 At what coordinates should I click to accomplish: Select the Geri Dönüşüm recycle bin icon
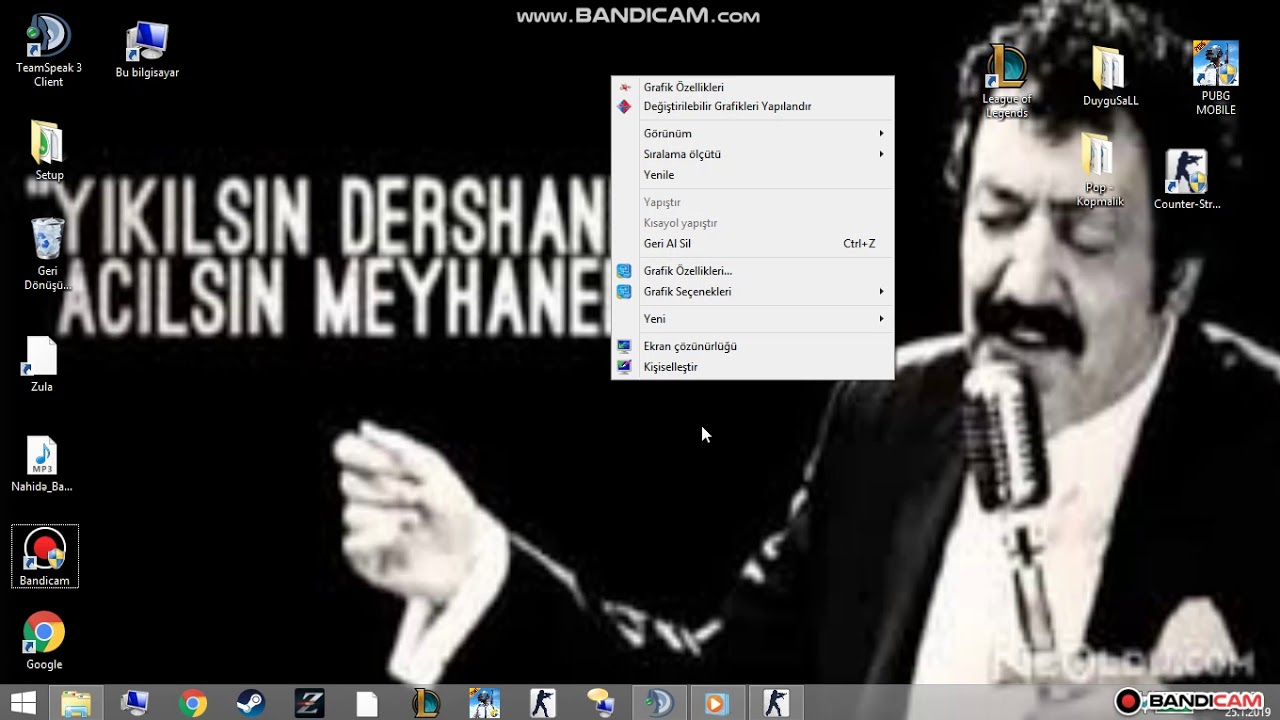[47, 254]
